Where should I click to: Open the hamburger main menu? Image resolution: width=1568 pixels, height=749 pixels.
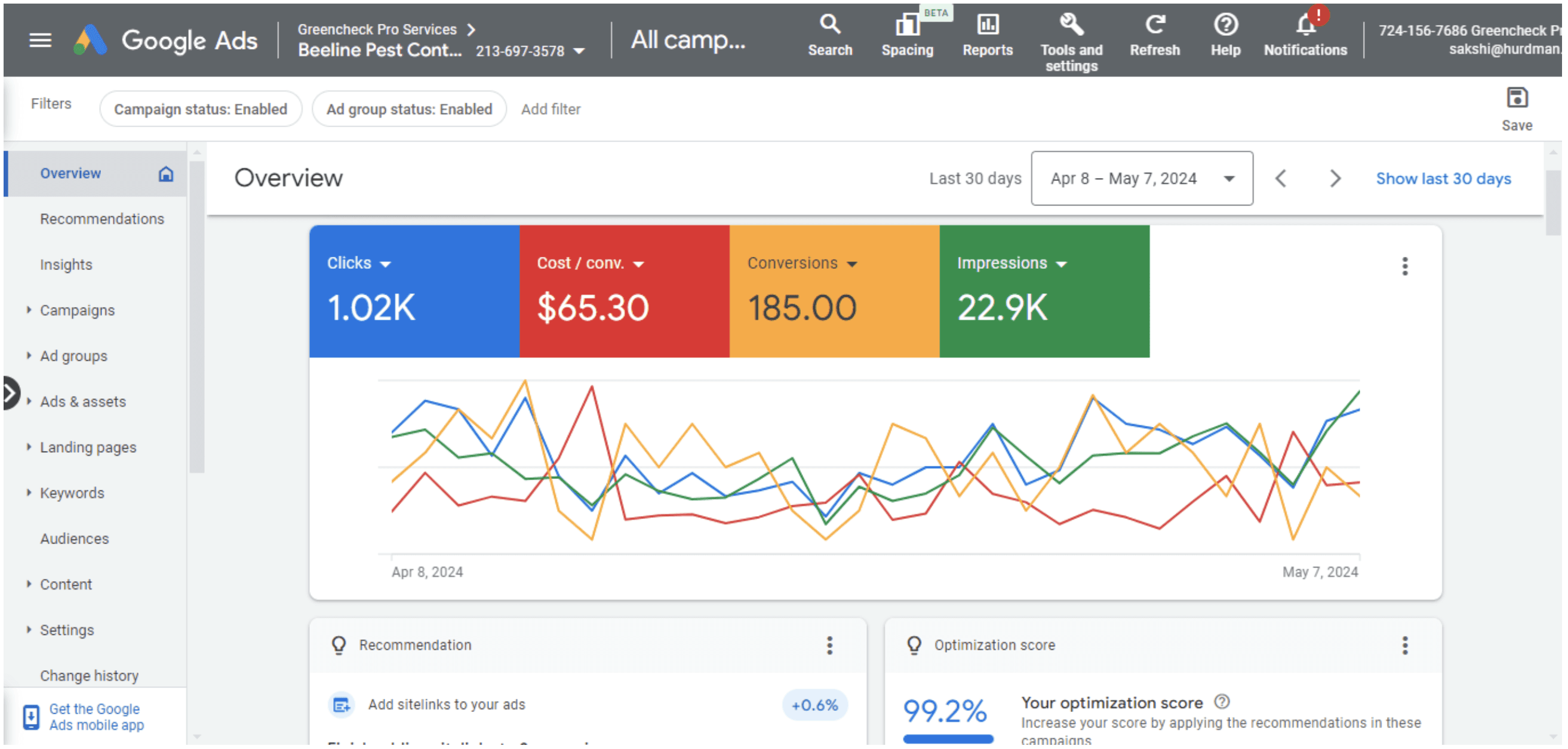[x=40, y=41]
